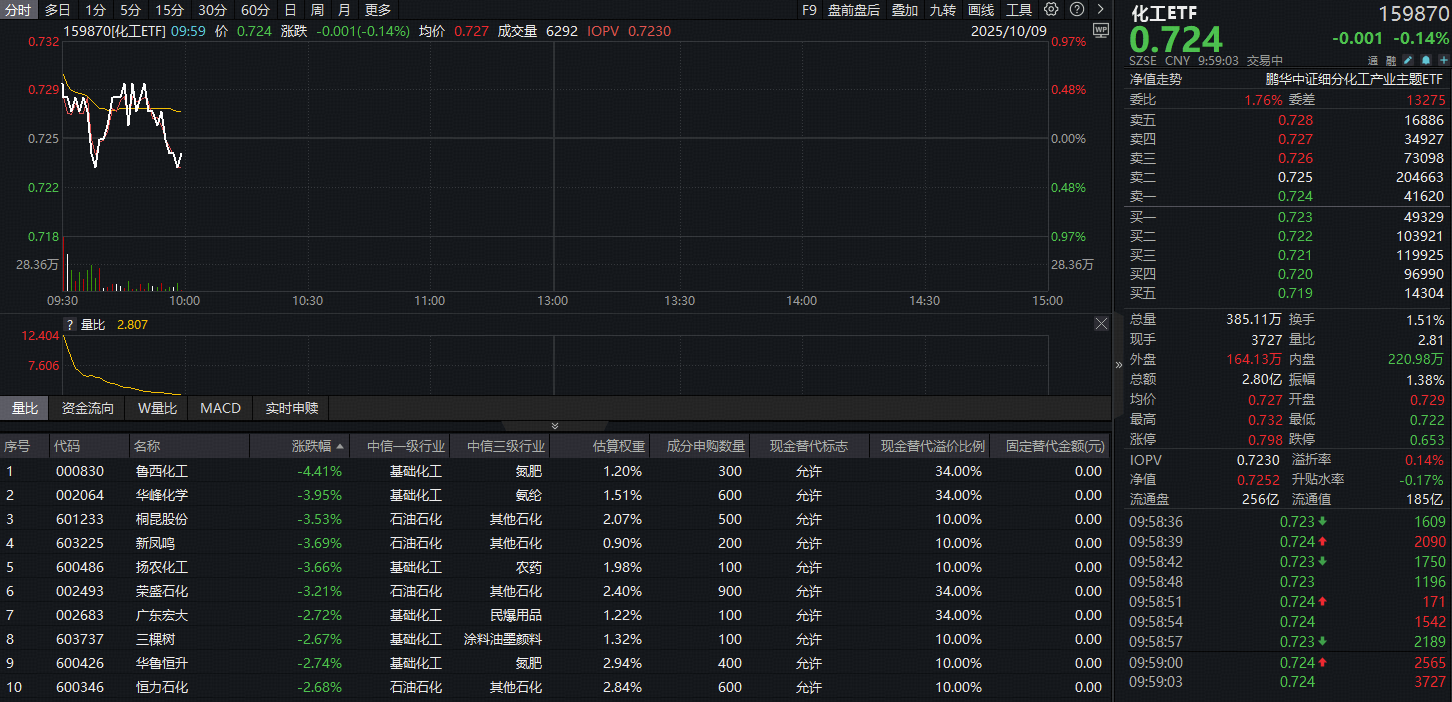Expand the right chevron after the help icon
Image resolution: width=1452 pixels, height=702 pixels.
click(x=1102, y=9)
